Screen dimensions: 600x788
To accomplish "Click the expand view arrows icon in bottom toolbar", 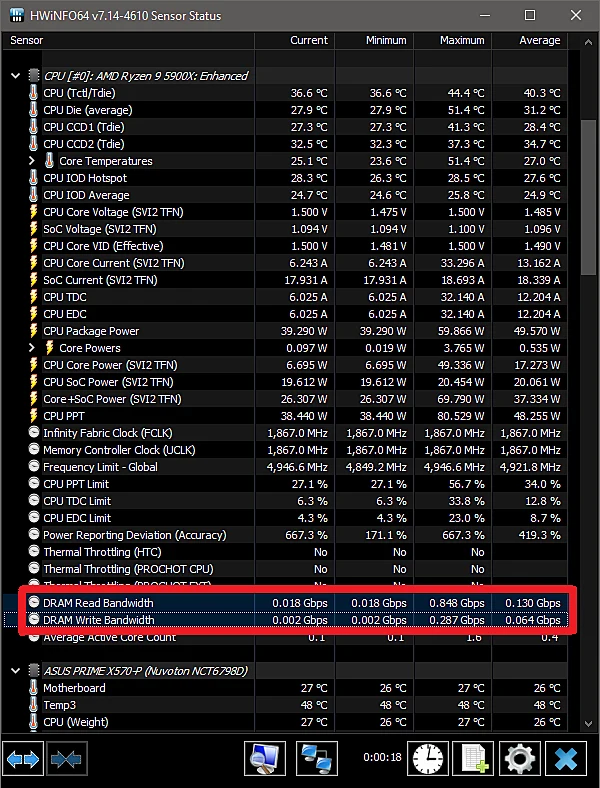I will click(24, 759).
